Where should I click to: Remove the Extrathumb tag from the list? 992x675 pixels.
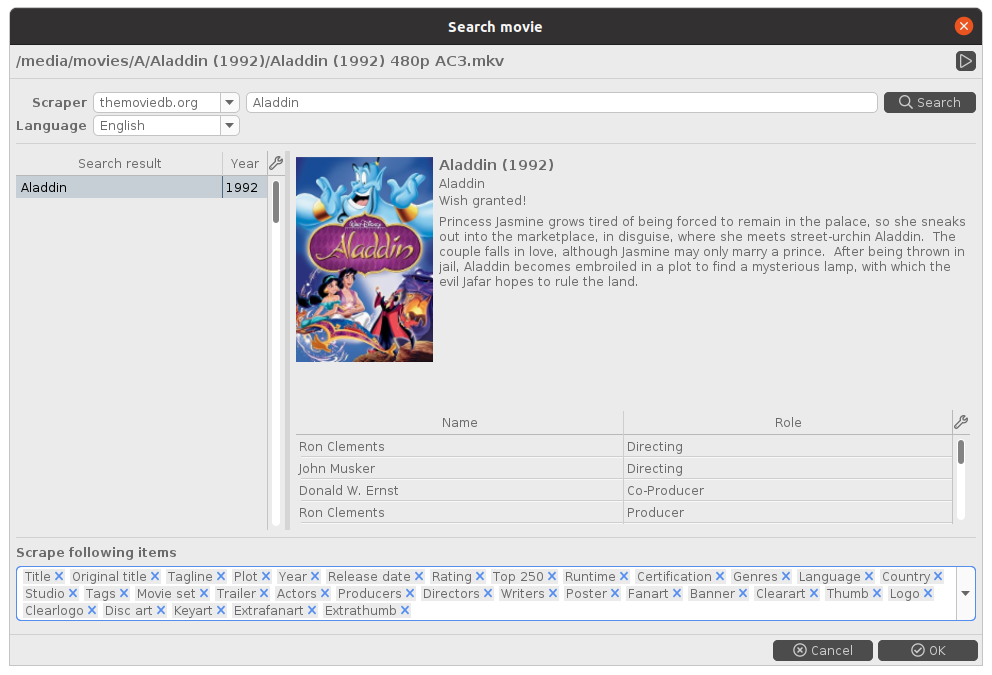tap(405, 611)
